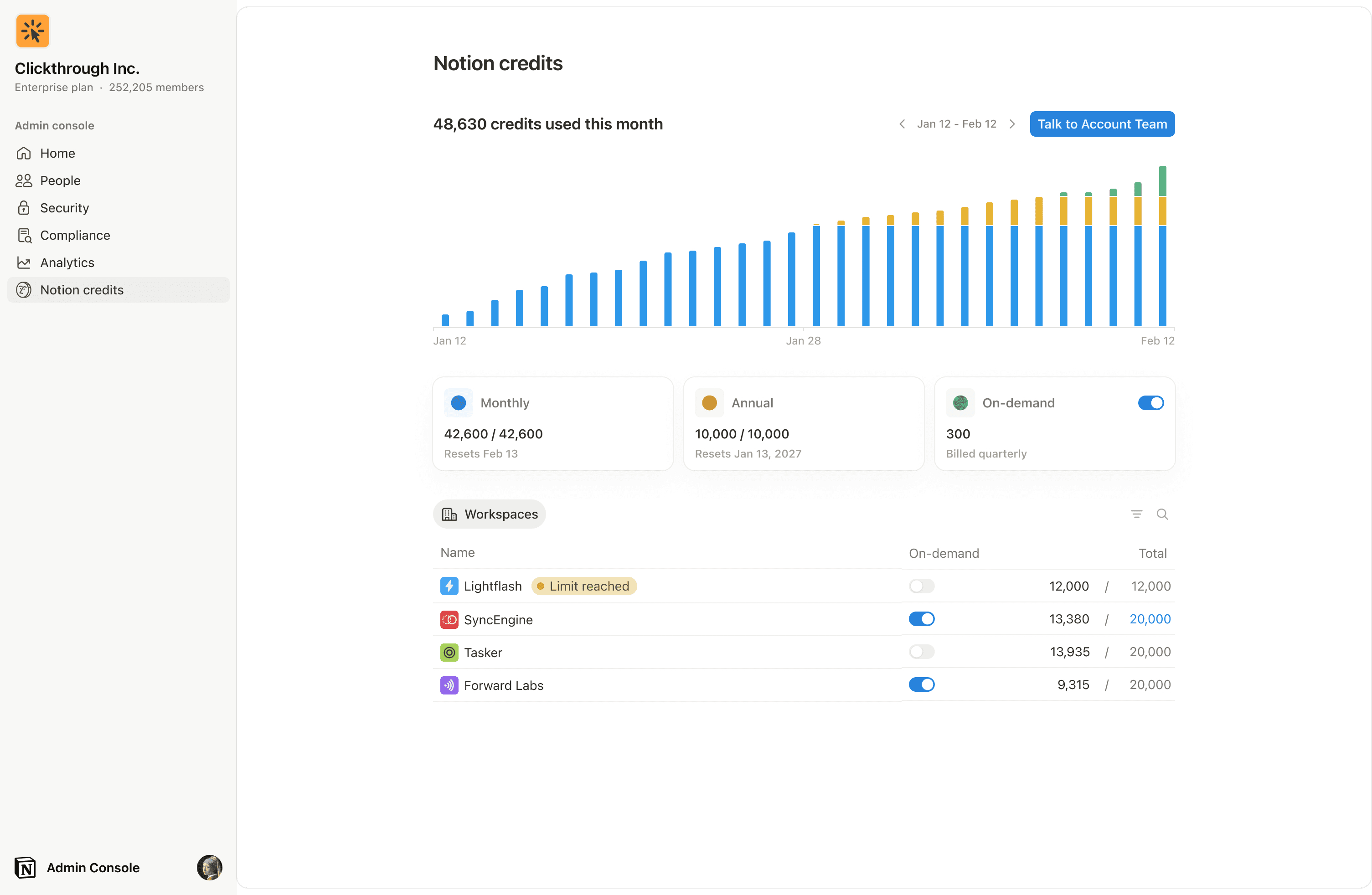Click the Tasker workspace icon
The height and width of the screenshot is (895, 1372).
[449, 653]
